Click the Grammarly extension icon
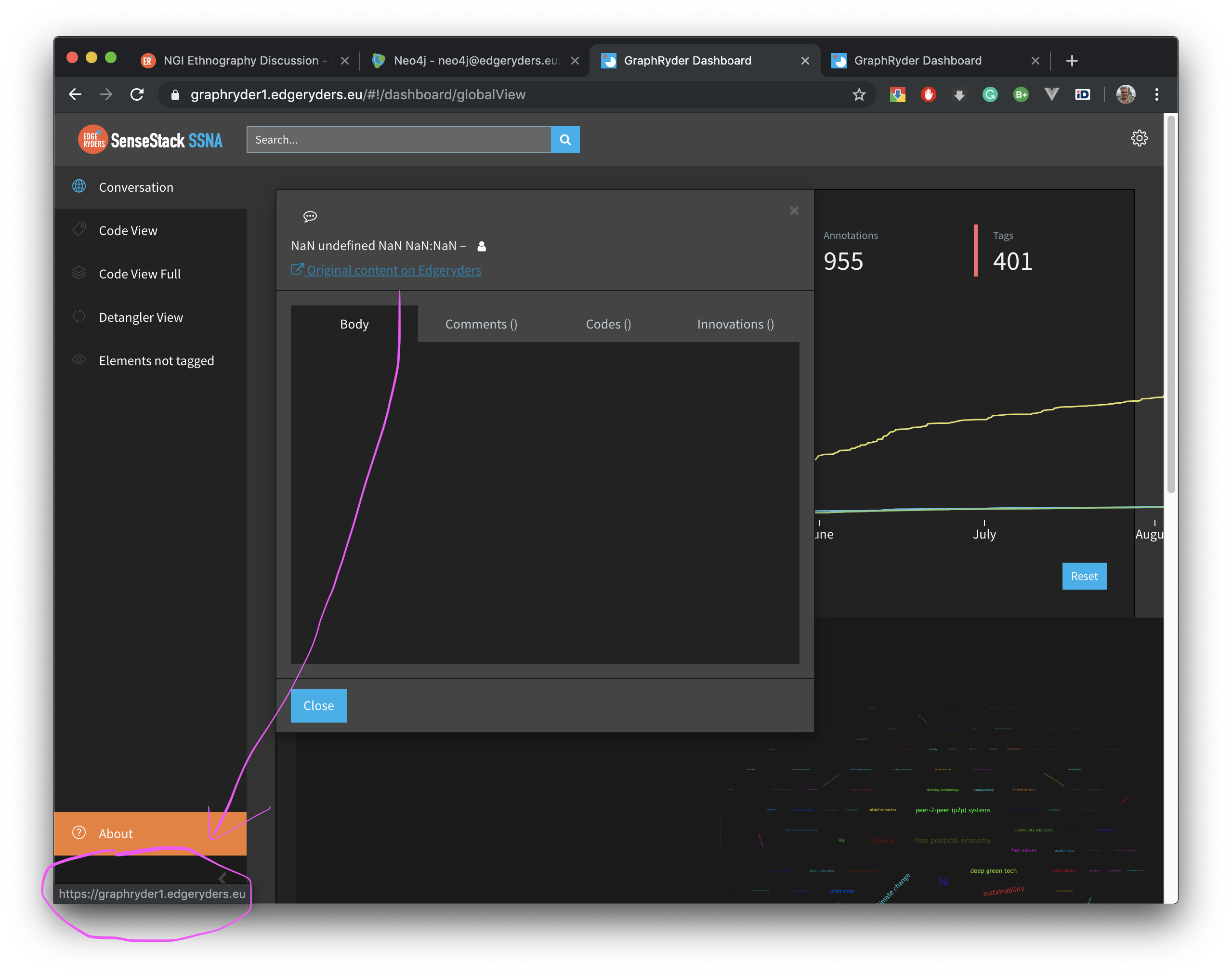Viewport: 1232px width, 975px height. point(990,95)
